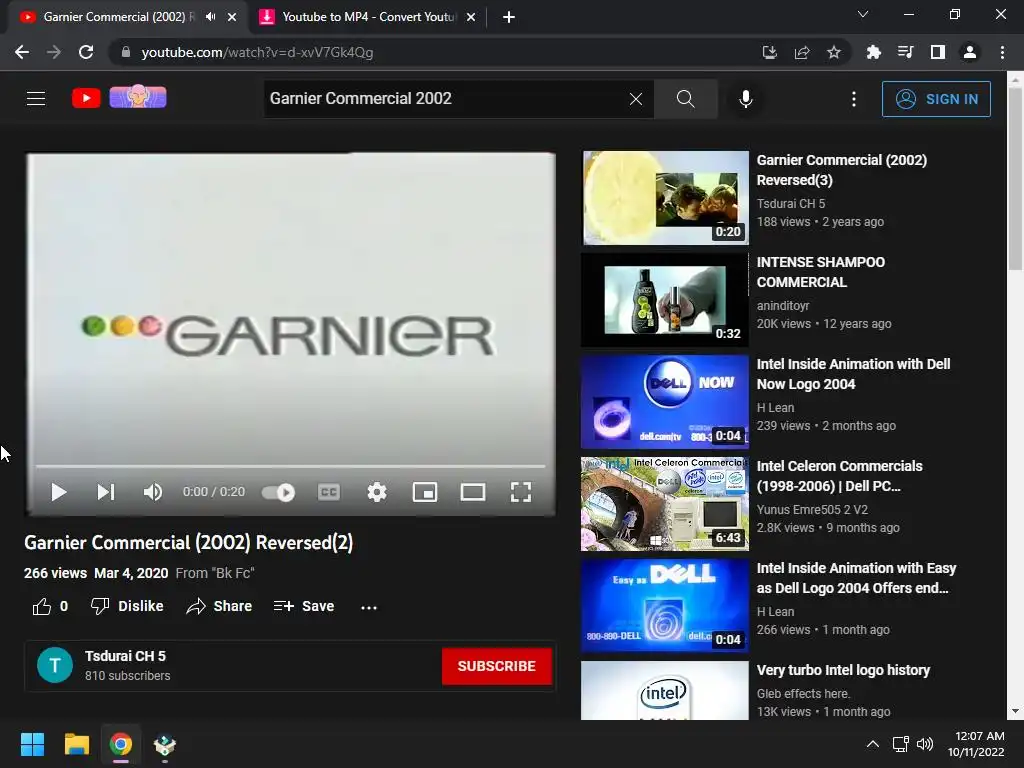Open more actions ellipsis under video
The image size is (1024, 768).
tap(369, 607)
